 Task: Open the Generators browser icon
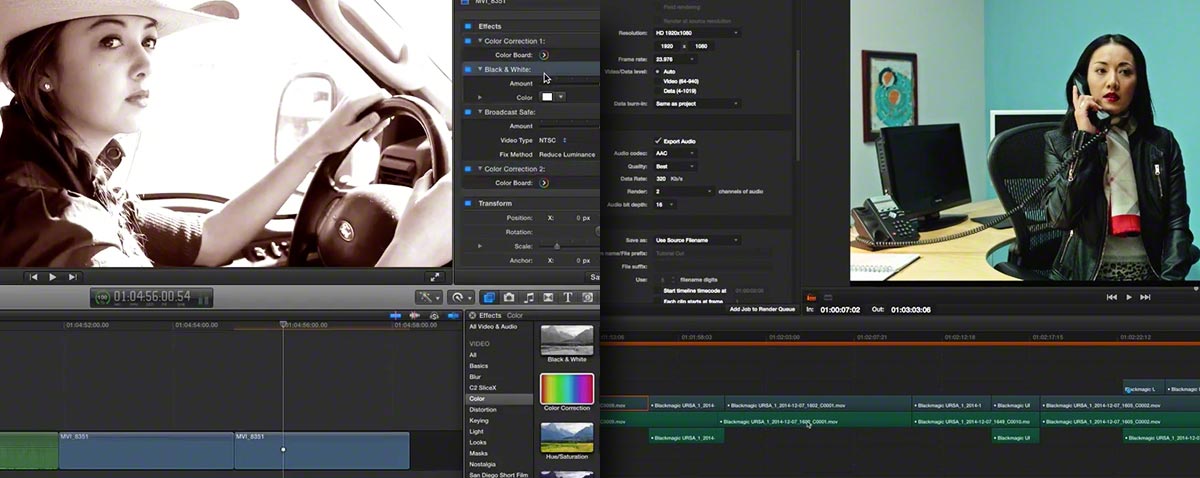click(588, 297)
